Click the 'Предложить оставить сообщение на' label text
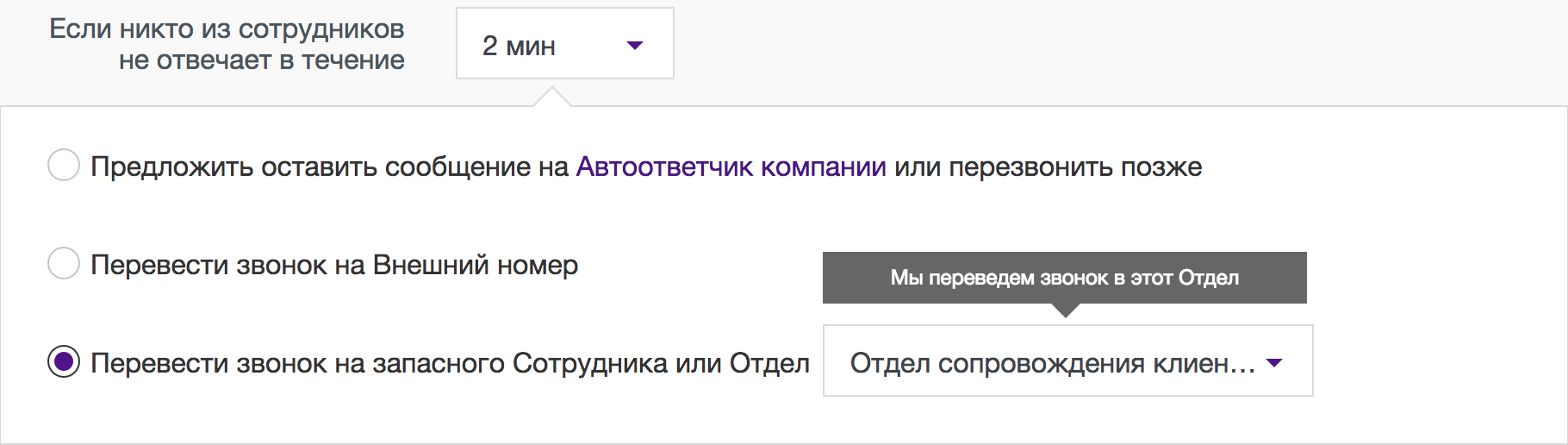Image resolution: width=1568 pixels, height=445 pixels. 330,167
